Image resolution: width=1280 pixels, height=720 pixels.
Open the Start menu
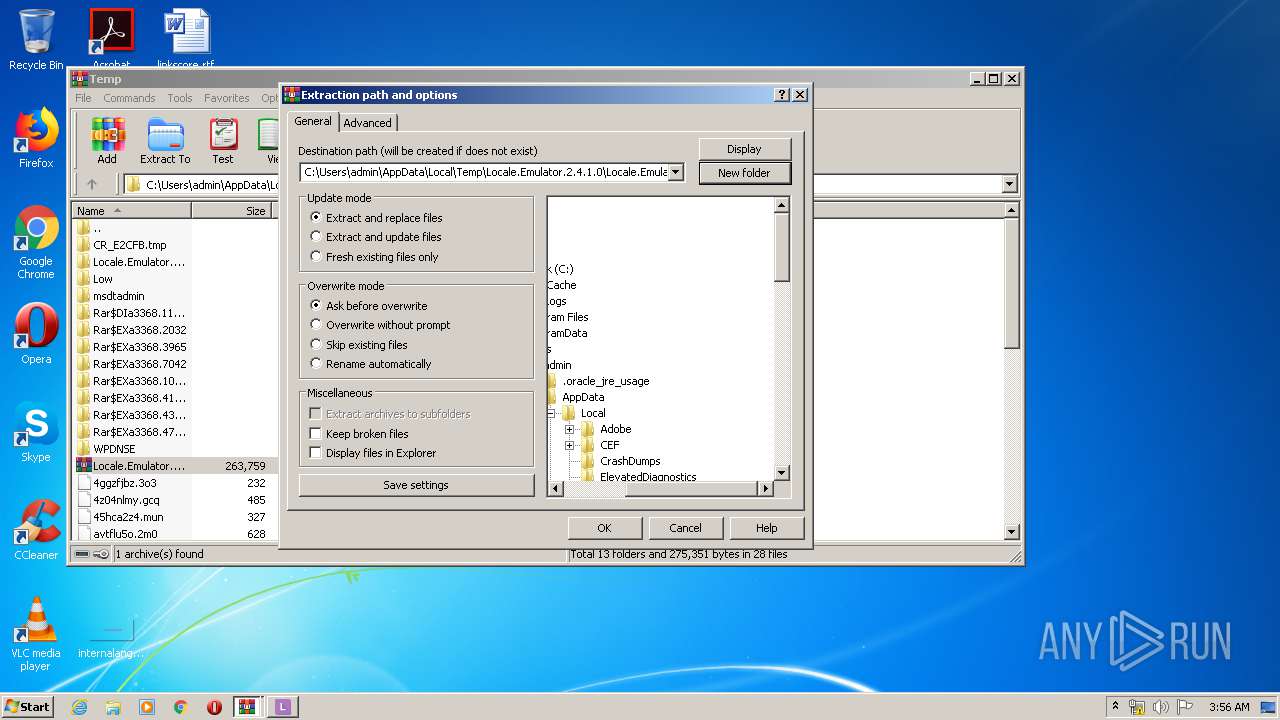pyautogui.click(x=28, y=707)
